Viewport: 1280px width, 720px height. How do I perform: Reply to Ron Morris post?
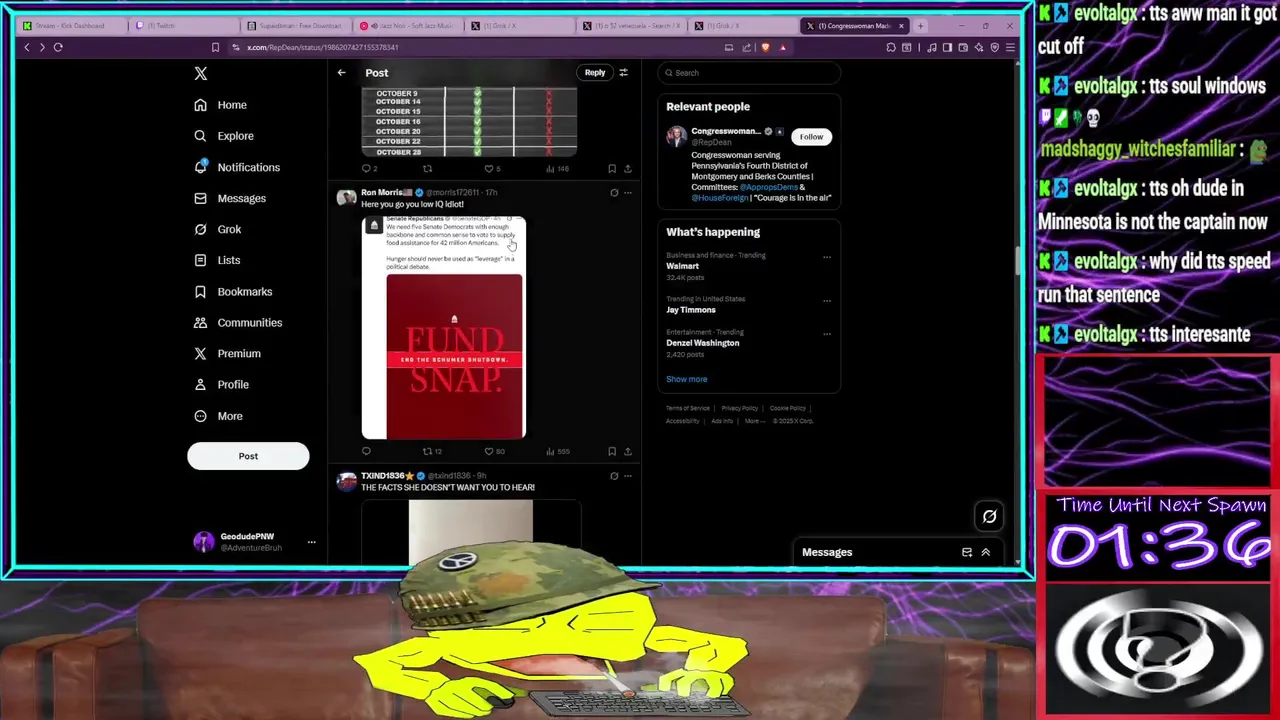366,451
